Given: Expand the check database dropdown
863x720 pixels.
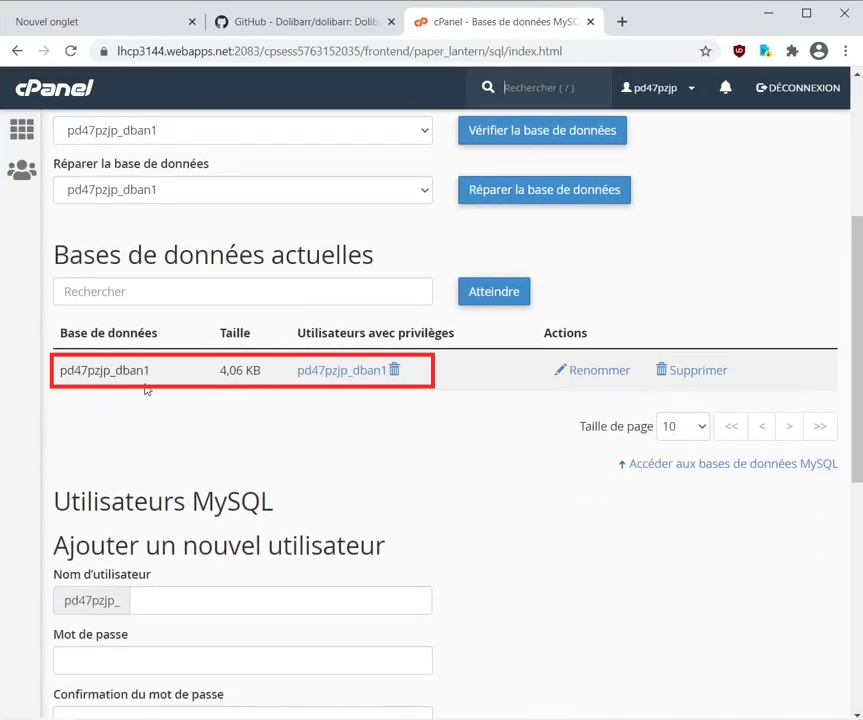Looking at the screenshot, I should (242, 130).
